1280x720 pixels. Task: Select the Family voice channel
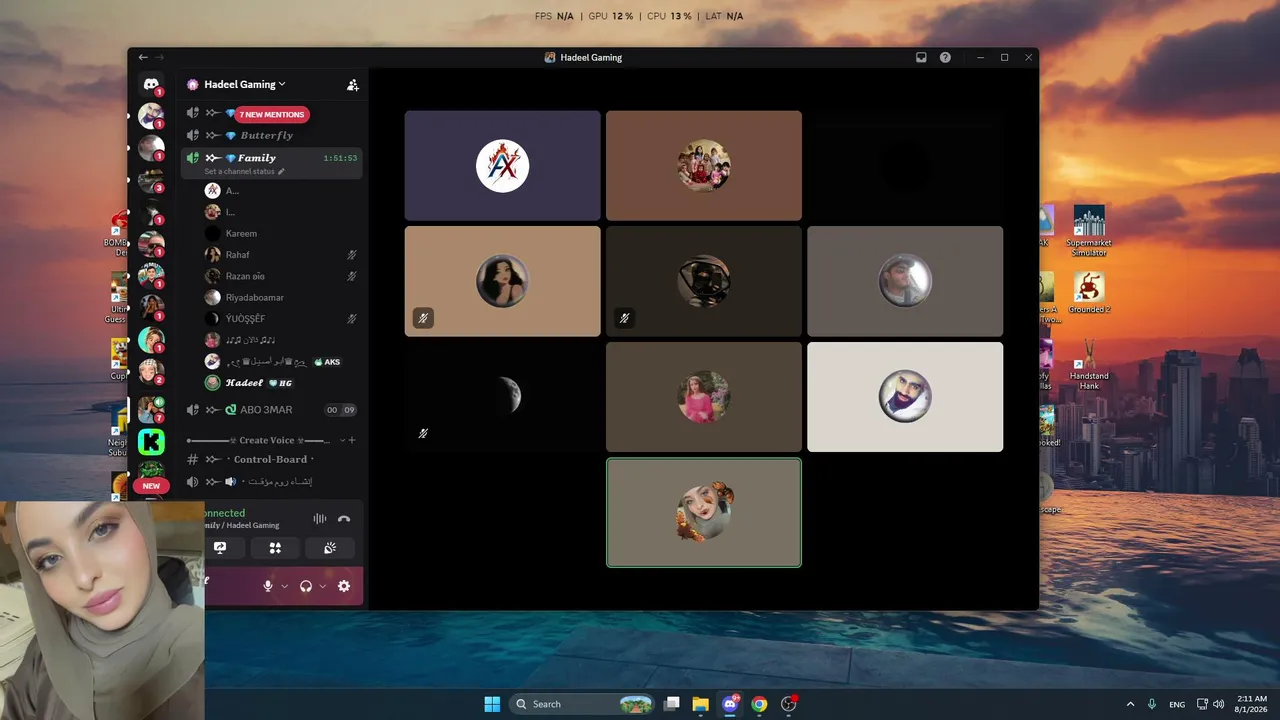coord(271,163)
